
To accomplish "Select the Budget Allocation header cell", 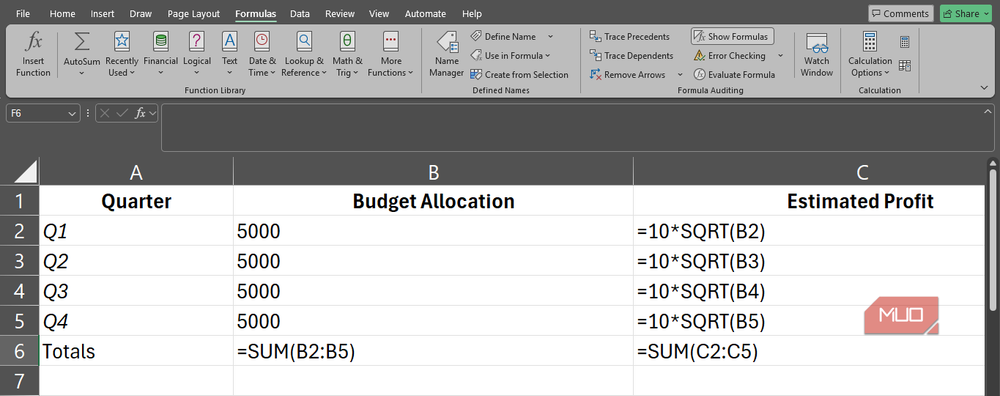I will pos(433,201).
